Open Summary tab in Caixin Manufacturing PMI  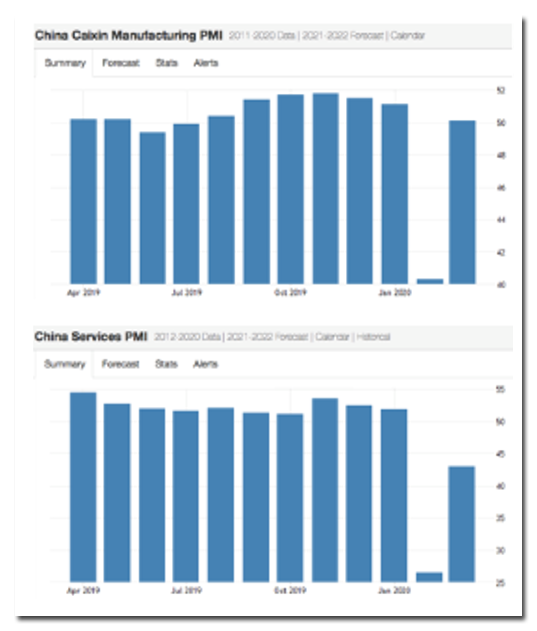(65, 63)
